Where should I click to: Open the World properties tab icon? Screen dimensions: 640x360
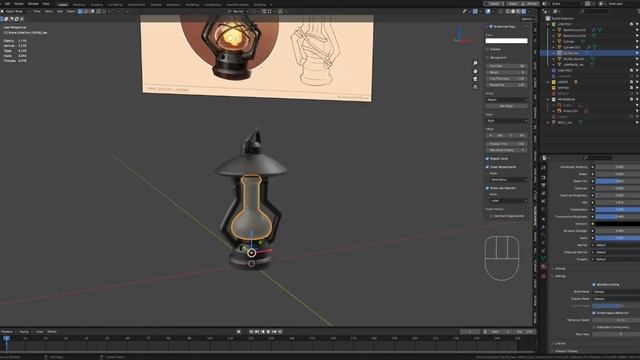tap(543, 209)
